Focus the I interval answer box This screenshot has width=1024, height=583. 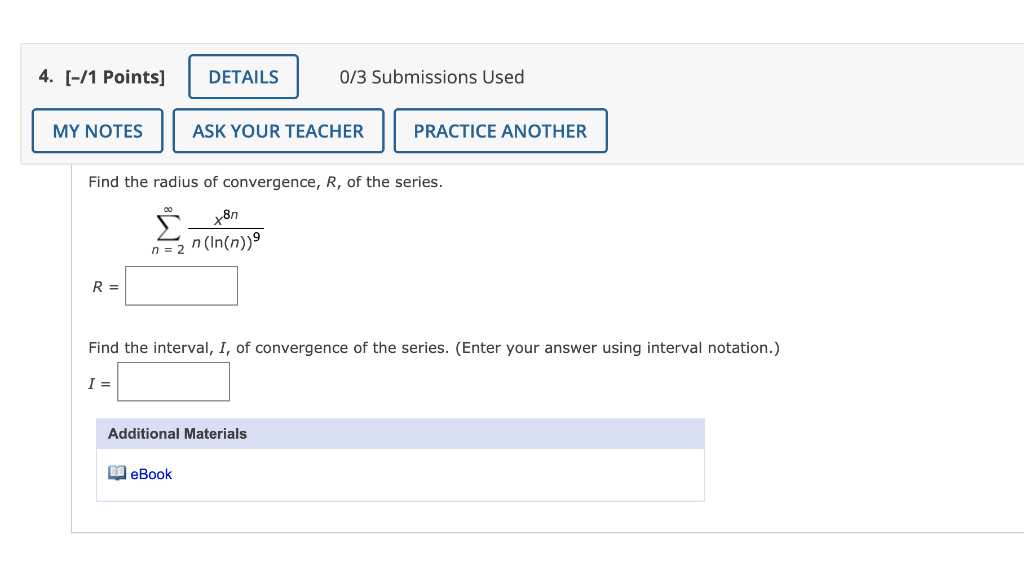(x=174, y=382)
